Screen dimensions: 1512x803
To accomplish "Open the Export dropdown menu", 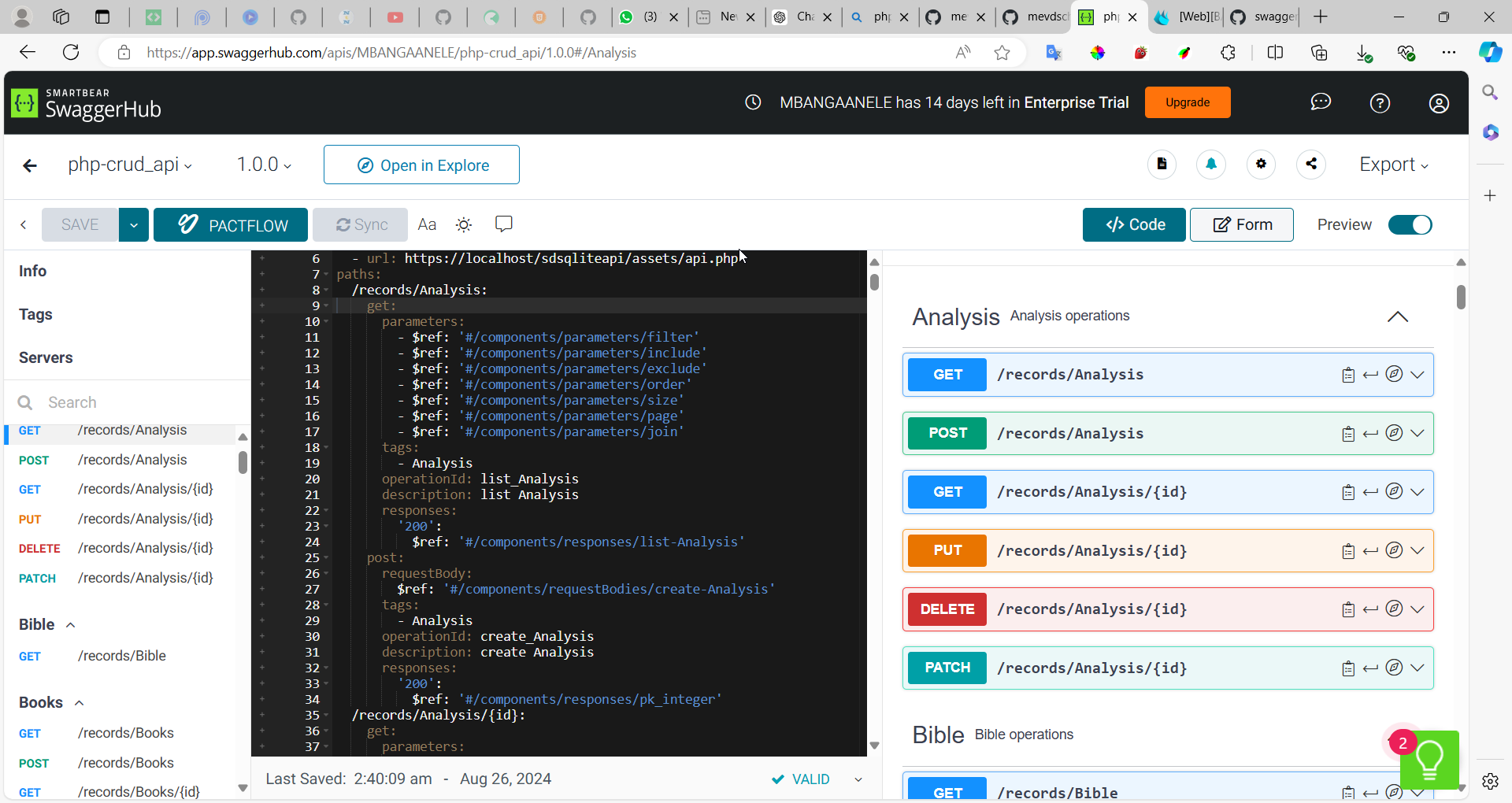I will (x=1394, y=165).
